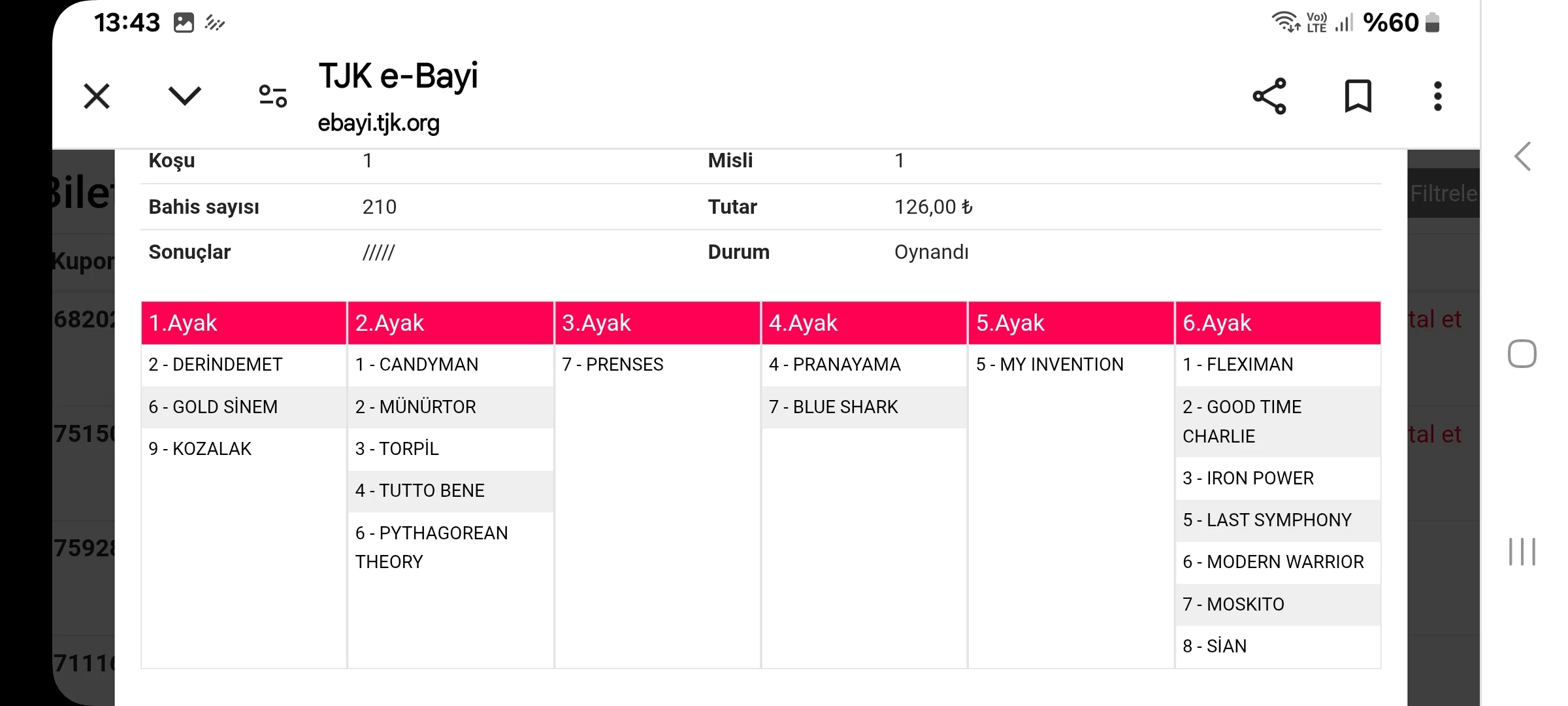Bookmark this page with bookmark icon
Image resolution: width=1568 pixels, height=706 pixels.
[x=1358, y=97]
